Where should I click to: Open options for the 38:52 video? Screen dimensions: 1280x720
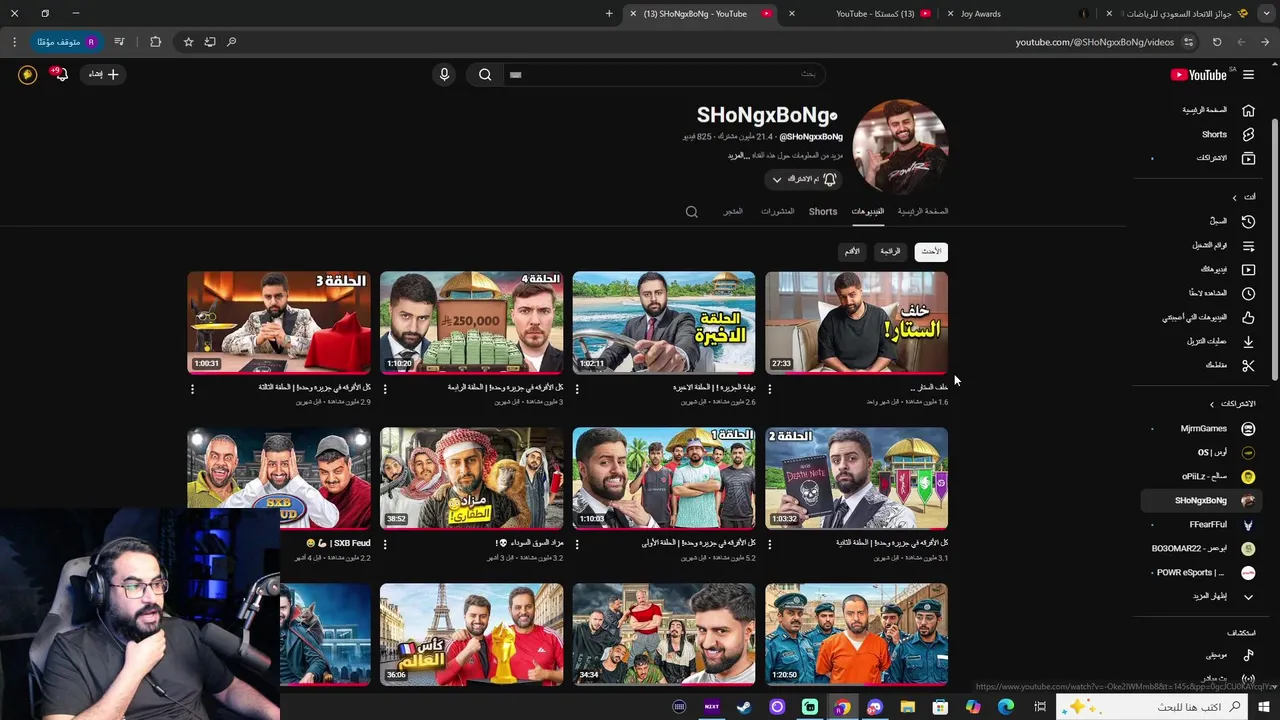[x=385, y=545]
